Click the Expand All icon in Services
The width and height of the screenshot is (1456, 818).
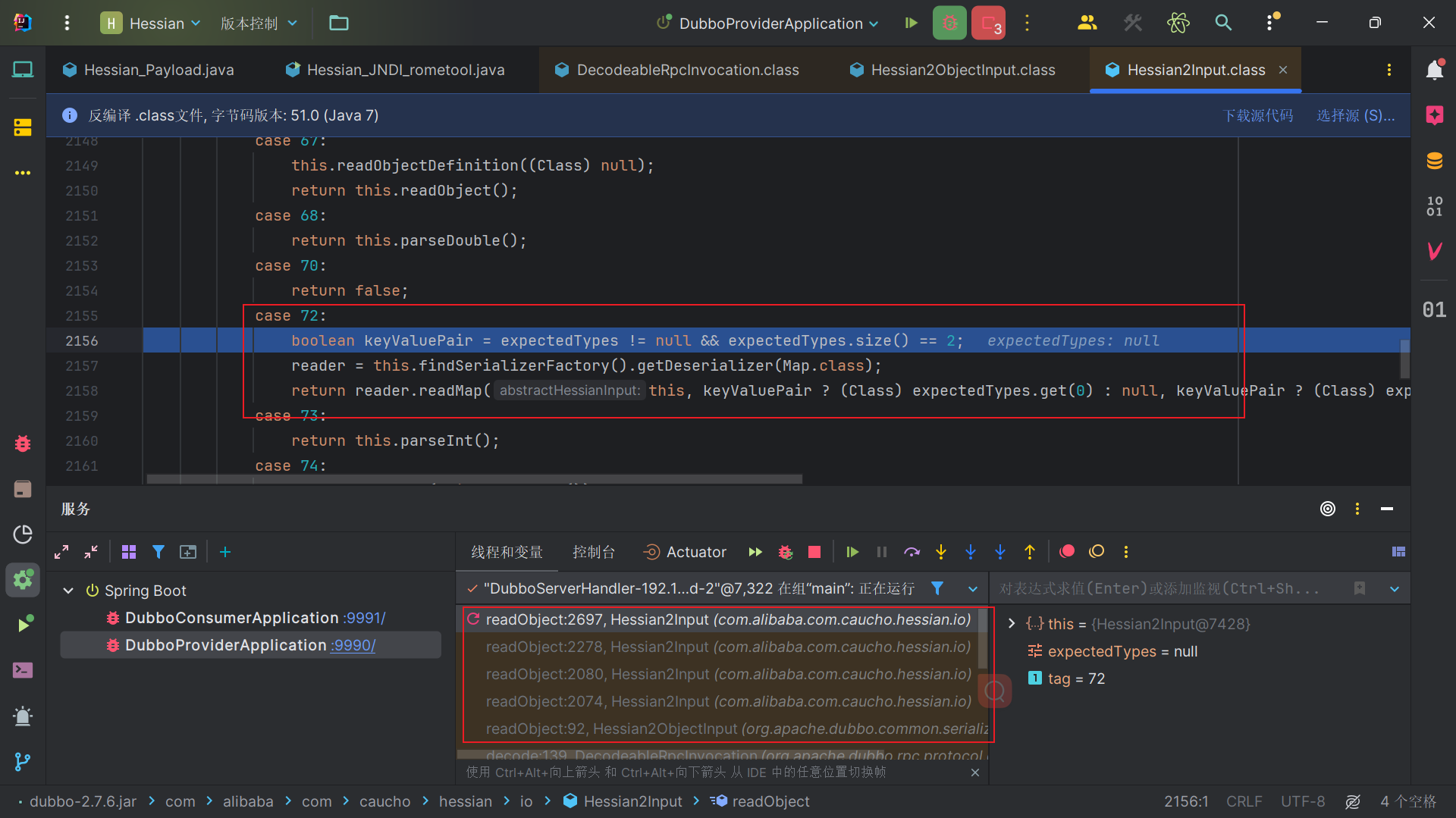[61, 552]
